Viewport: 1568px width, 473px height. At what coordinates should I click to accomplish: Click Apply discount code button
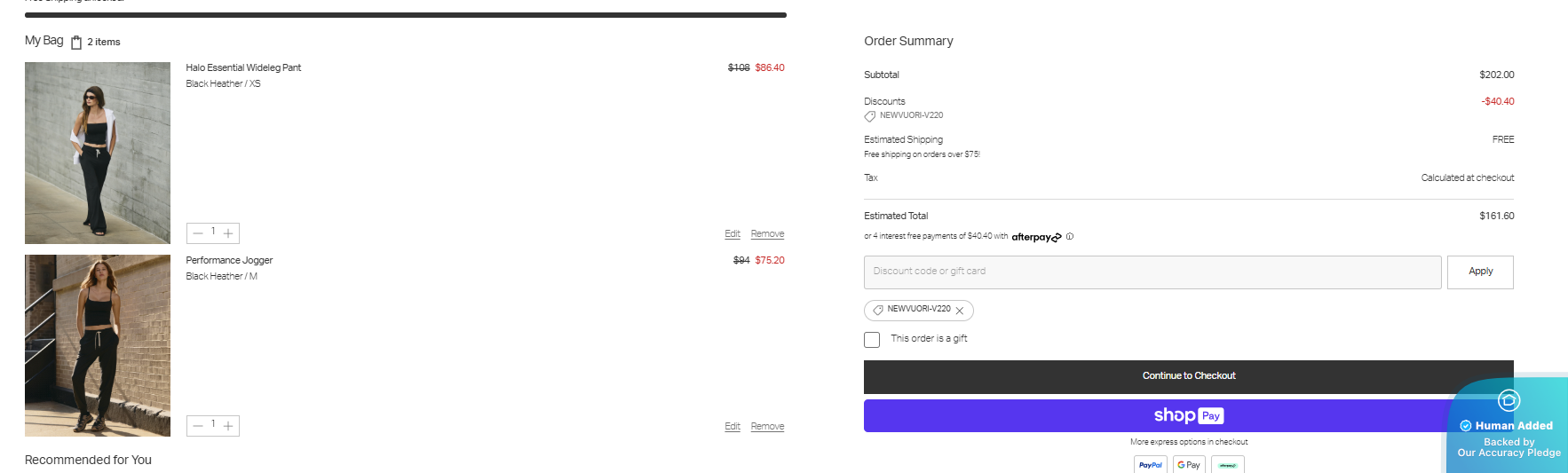1480,272
